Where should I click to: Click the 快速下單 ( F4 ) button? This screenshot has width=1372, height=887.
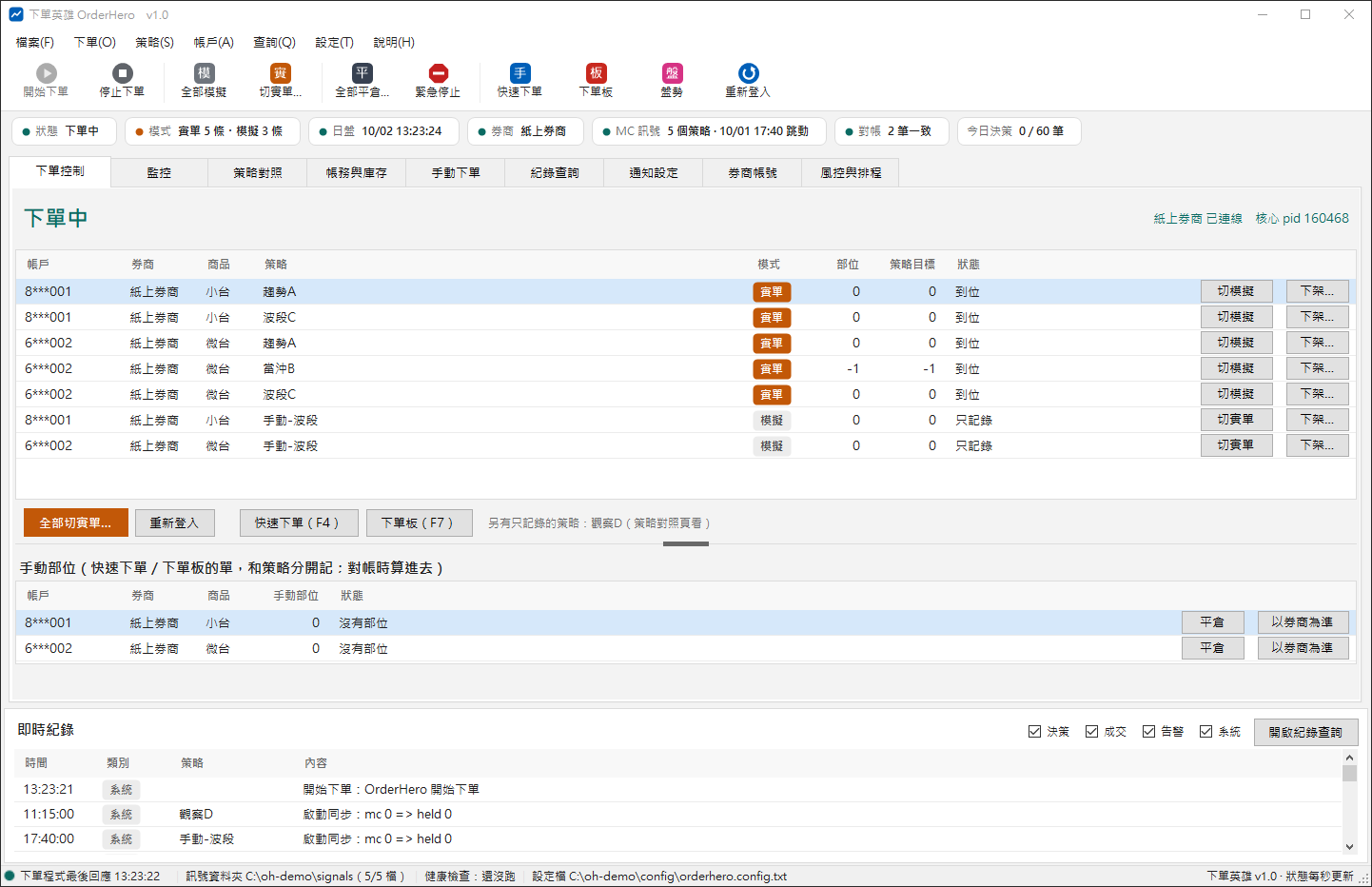coord(300,522)
